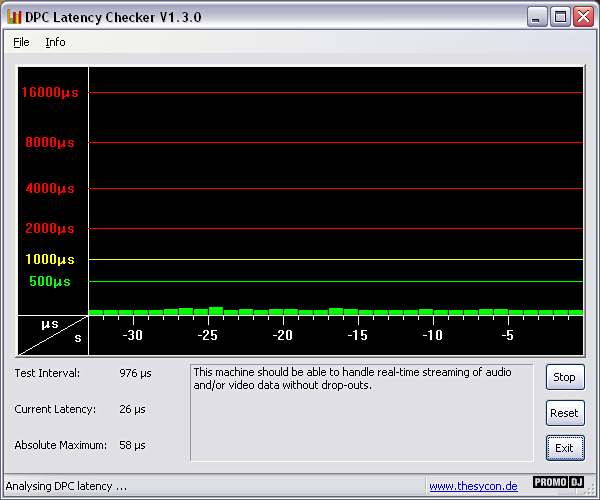Click the 500µs green threshold label
This screenshot has height=500, width=600.
coord(49,282)
